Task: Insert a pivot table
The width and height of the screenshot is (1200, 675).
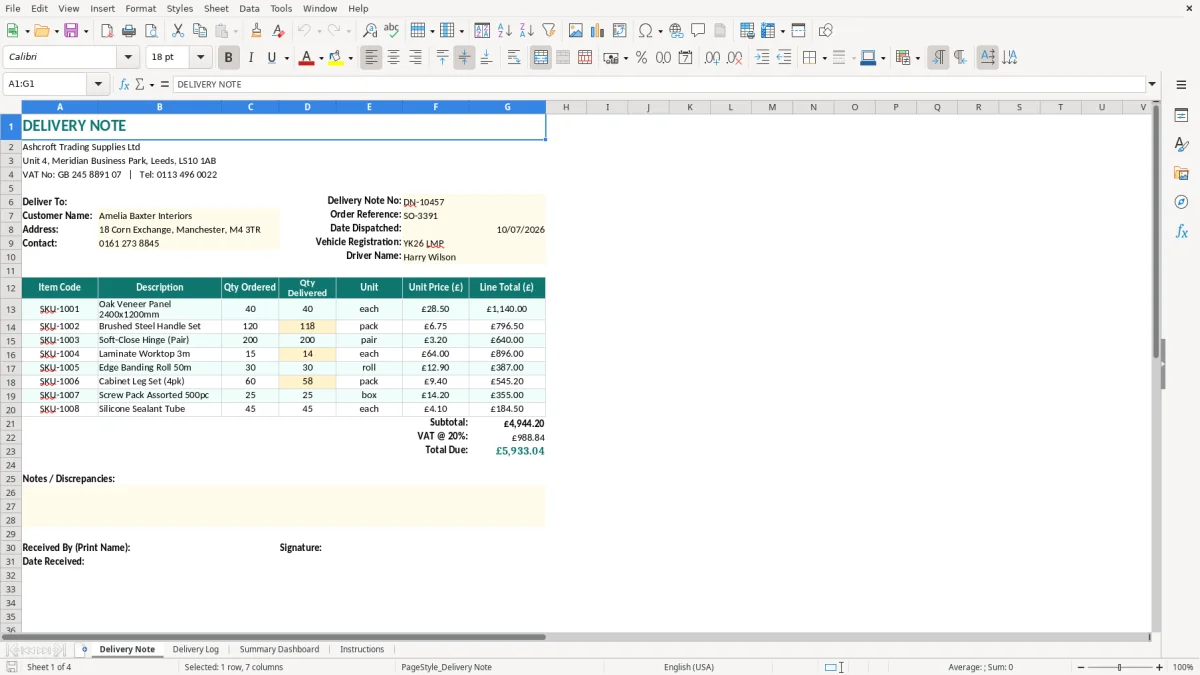Action: tap(620, 31)
